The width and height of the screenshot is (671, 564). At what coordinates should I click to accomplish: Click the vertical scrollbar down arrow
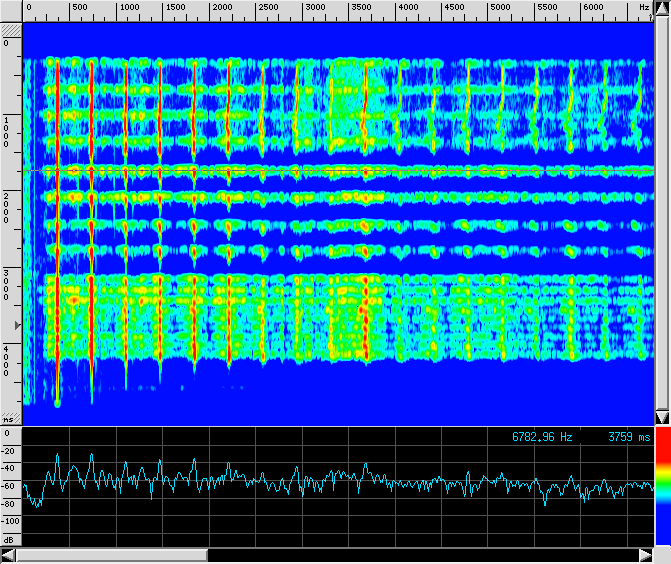[661, 417]
